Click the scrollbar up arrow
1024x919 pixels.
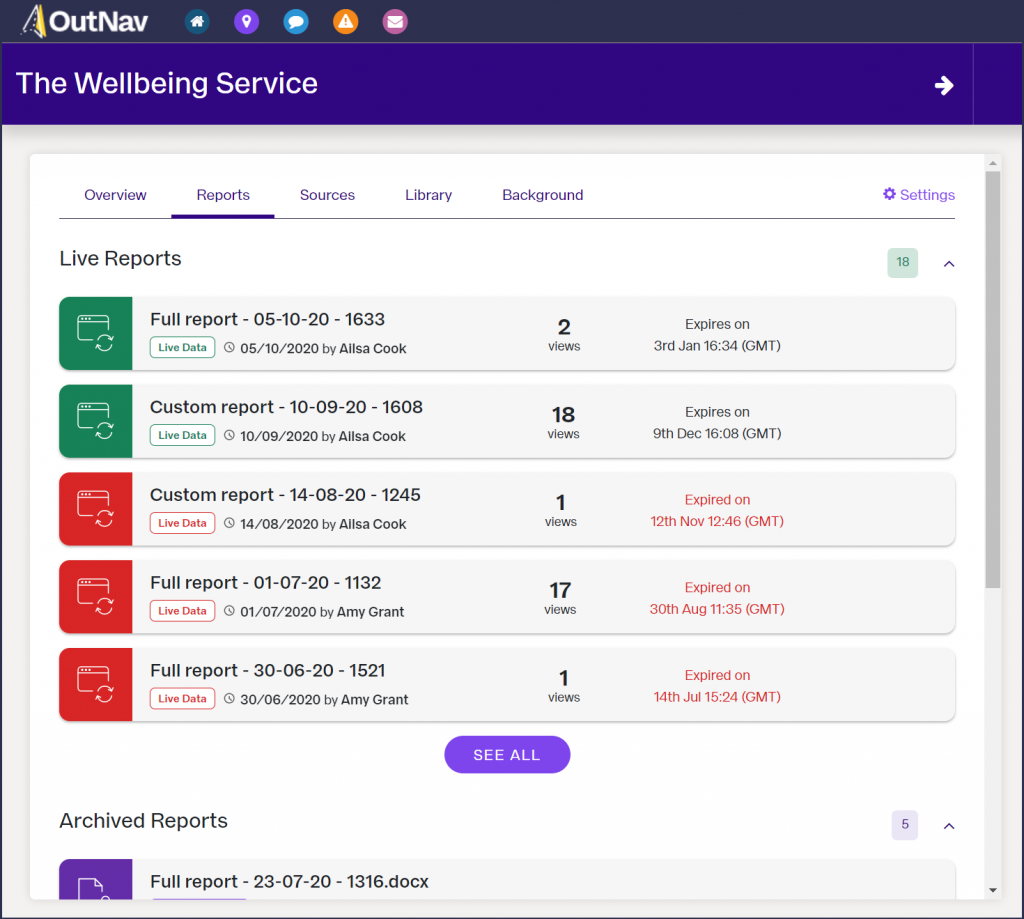[993, 163]
